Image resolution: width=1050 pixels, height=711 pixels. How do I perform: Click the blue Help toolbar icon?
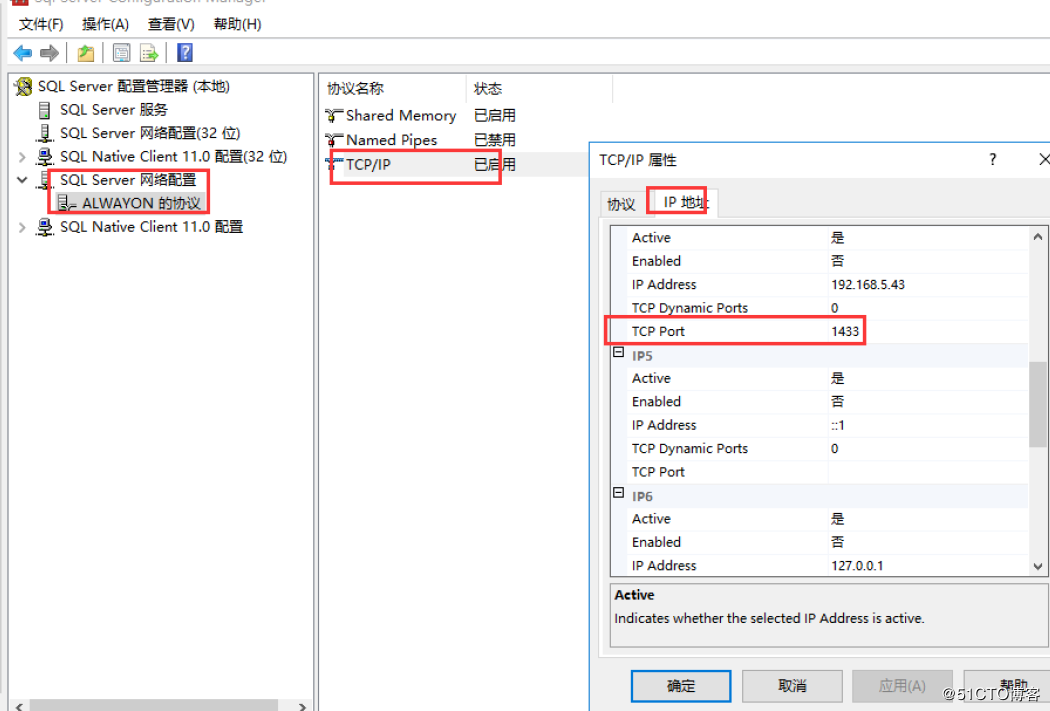185,53
